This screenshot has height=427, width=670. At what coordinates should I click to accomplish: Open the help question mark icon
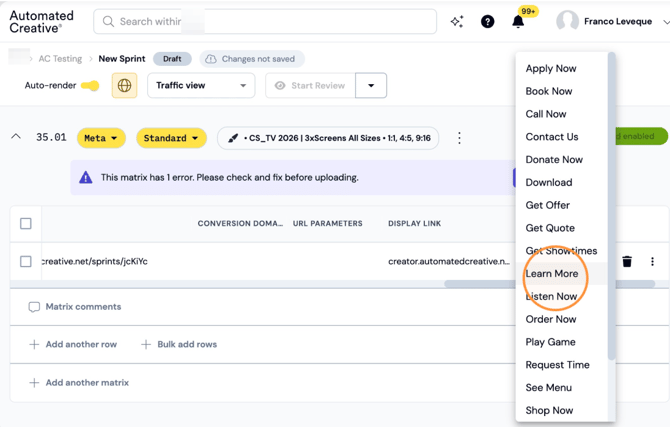tap(488, 21)
